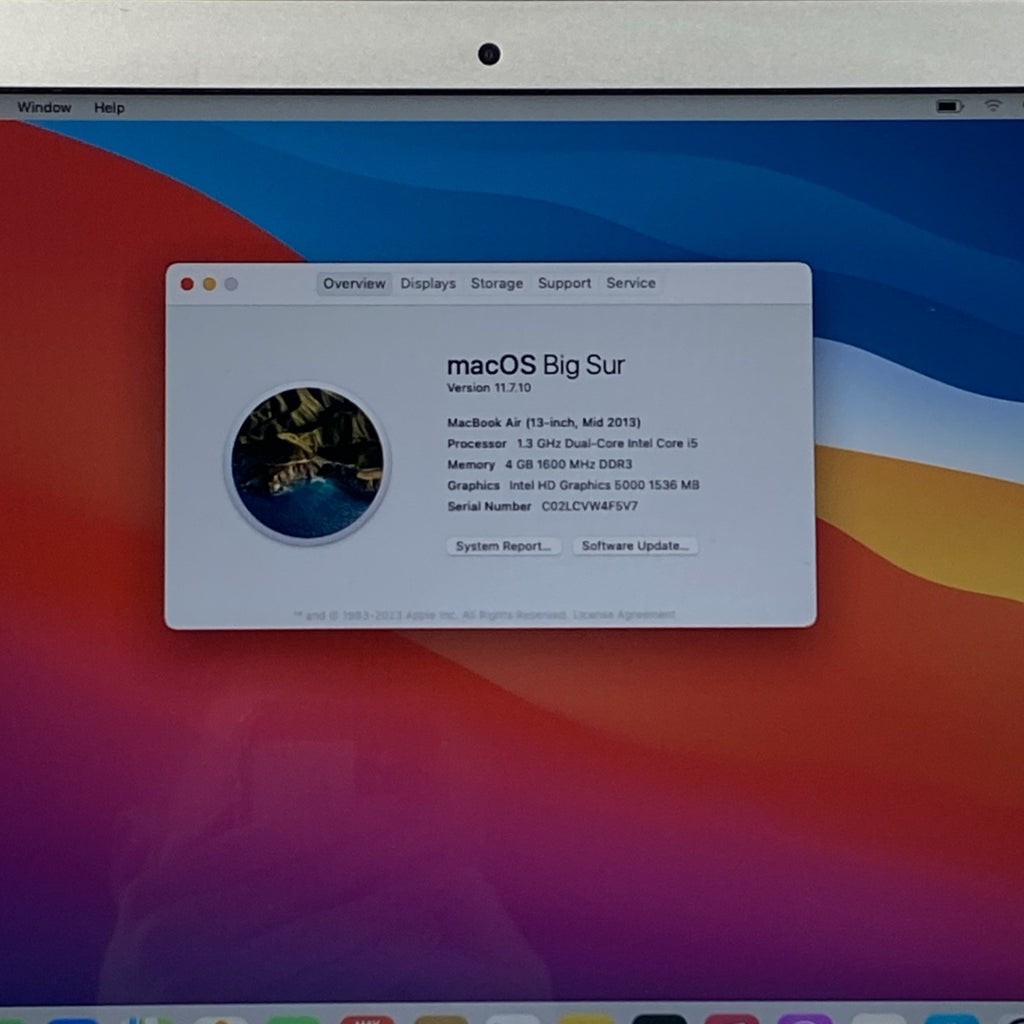Select serial number C02LCVW4F5V7
The height and width of the screenshot is (1024, 1024).
589,506
